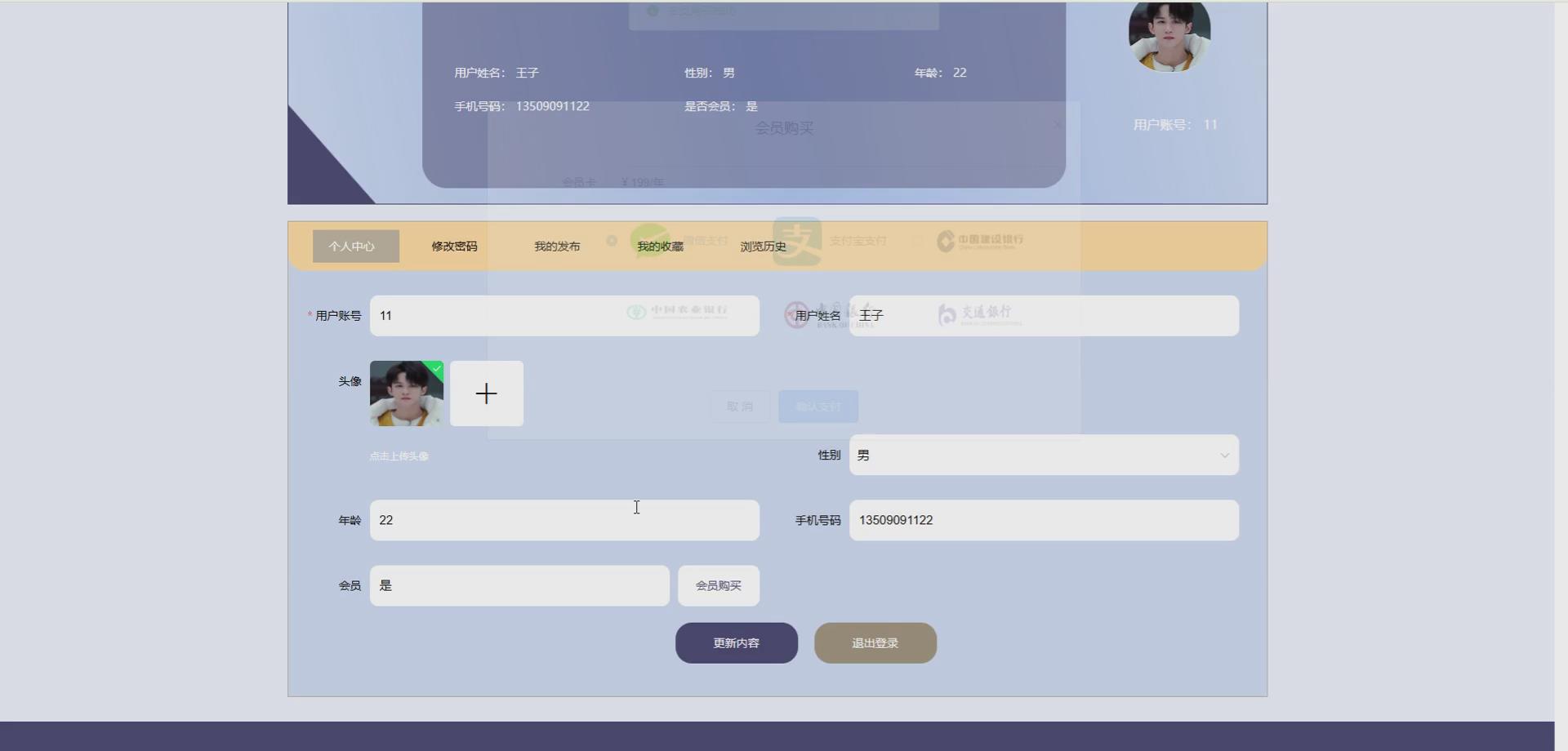Click the 退出登录 button
1568x751 pixels.
(x=875, y=643)
